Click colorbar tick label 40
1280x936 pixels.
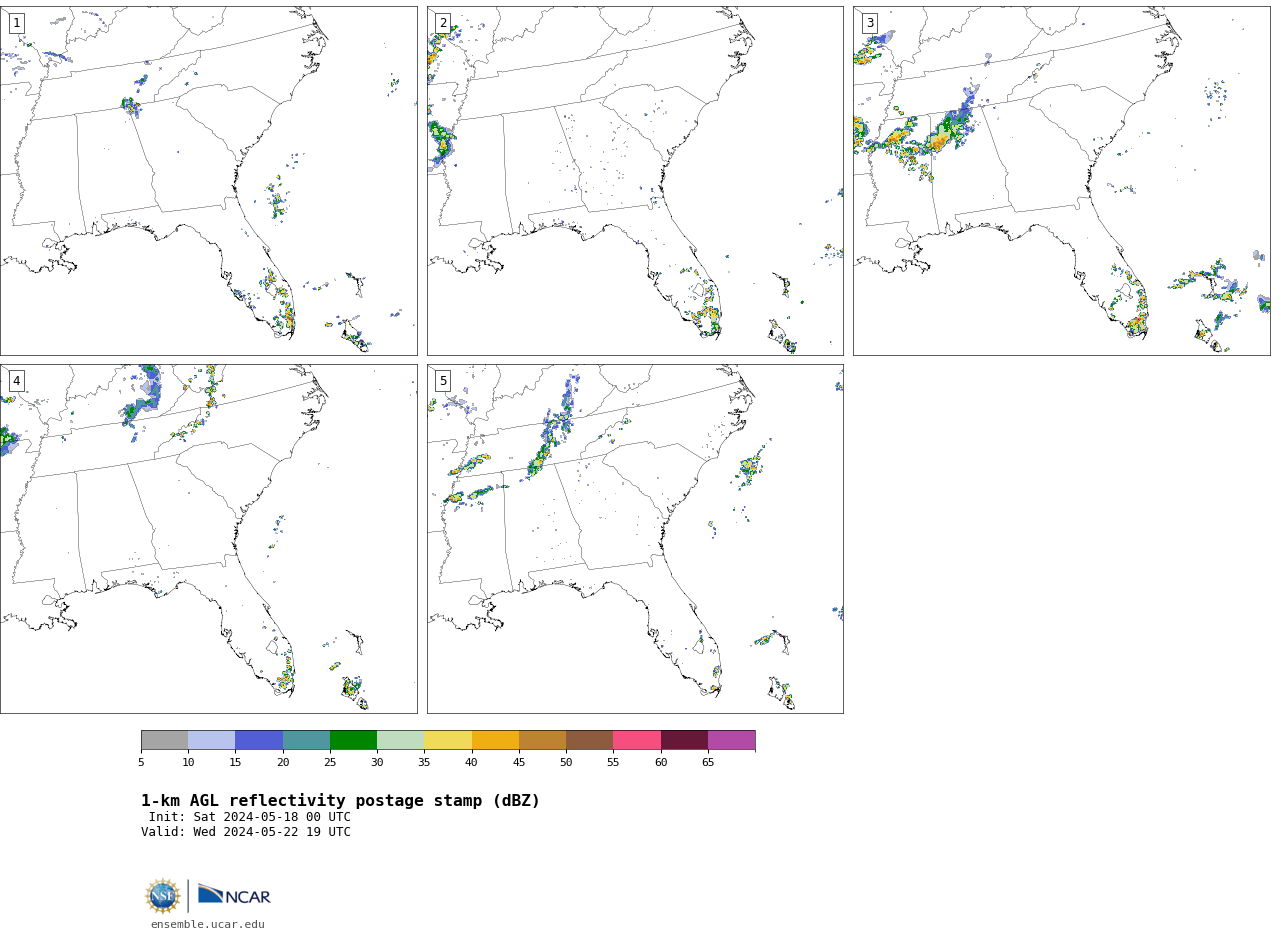pos(472,763)
